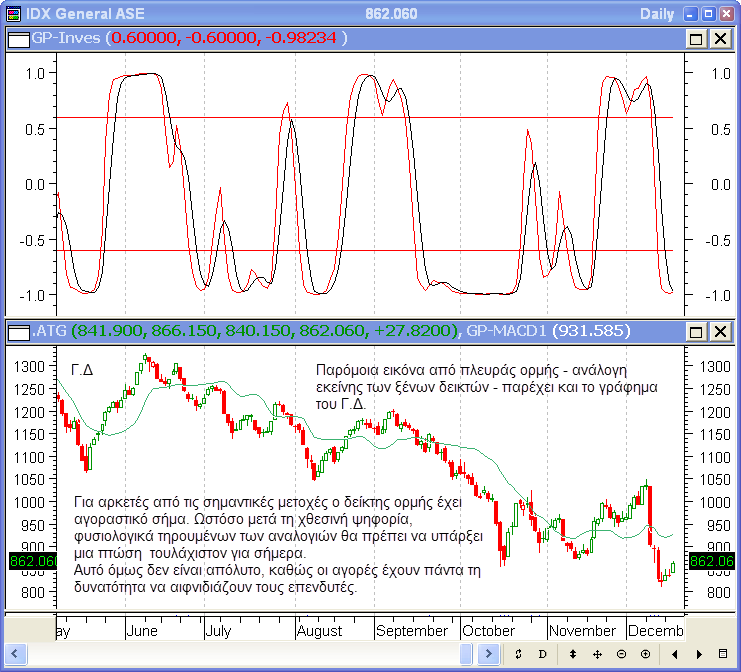Open the .ATG pane menu icon
This screenshot has width=741, height=672.
click(19, 331)
